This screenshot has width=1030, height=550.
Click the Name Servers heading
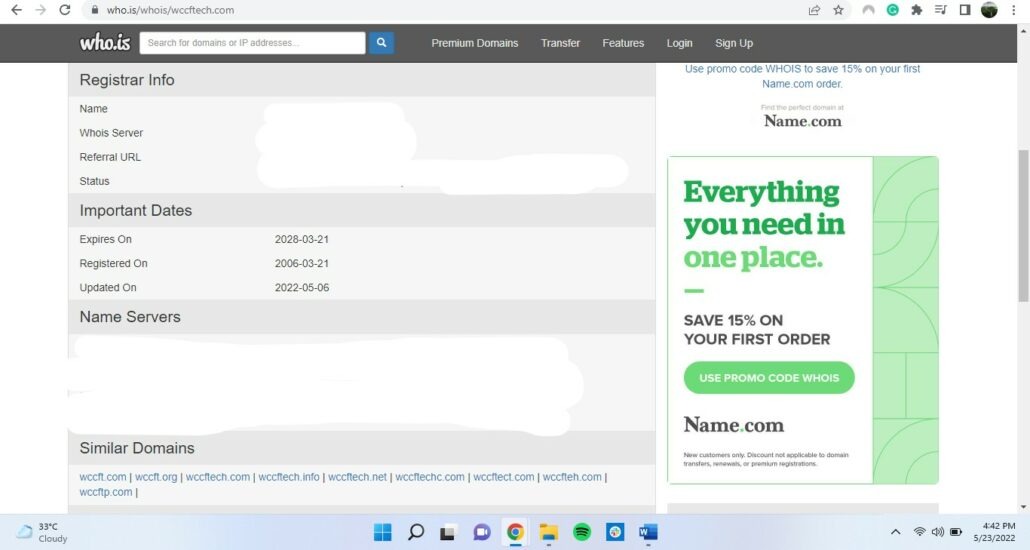[x=130, y=317]
